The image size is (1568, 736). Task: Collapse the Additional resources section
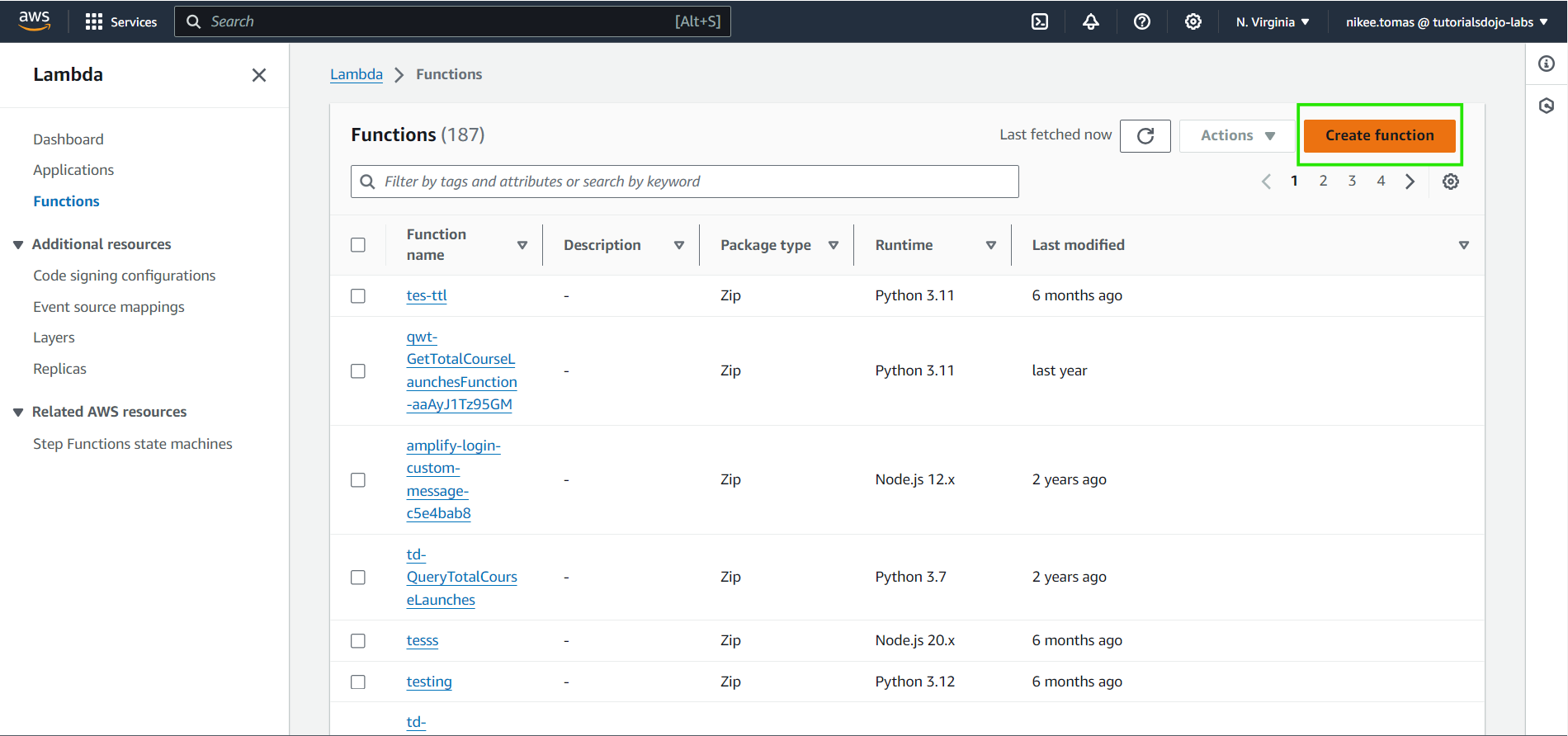pyautogui.click(x=18, y=245)
